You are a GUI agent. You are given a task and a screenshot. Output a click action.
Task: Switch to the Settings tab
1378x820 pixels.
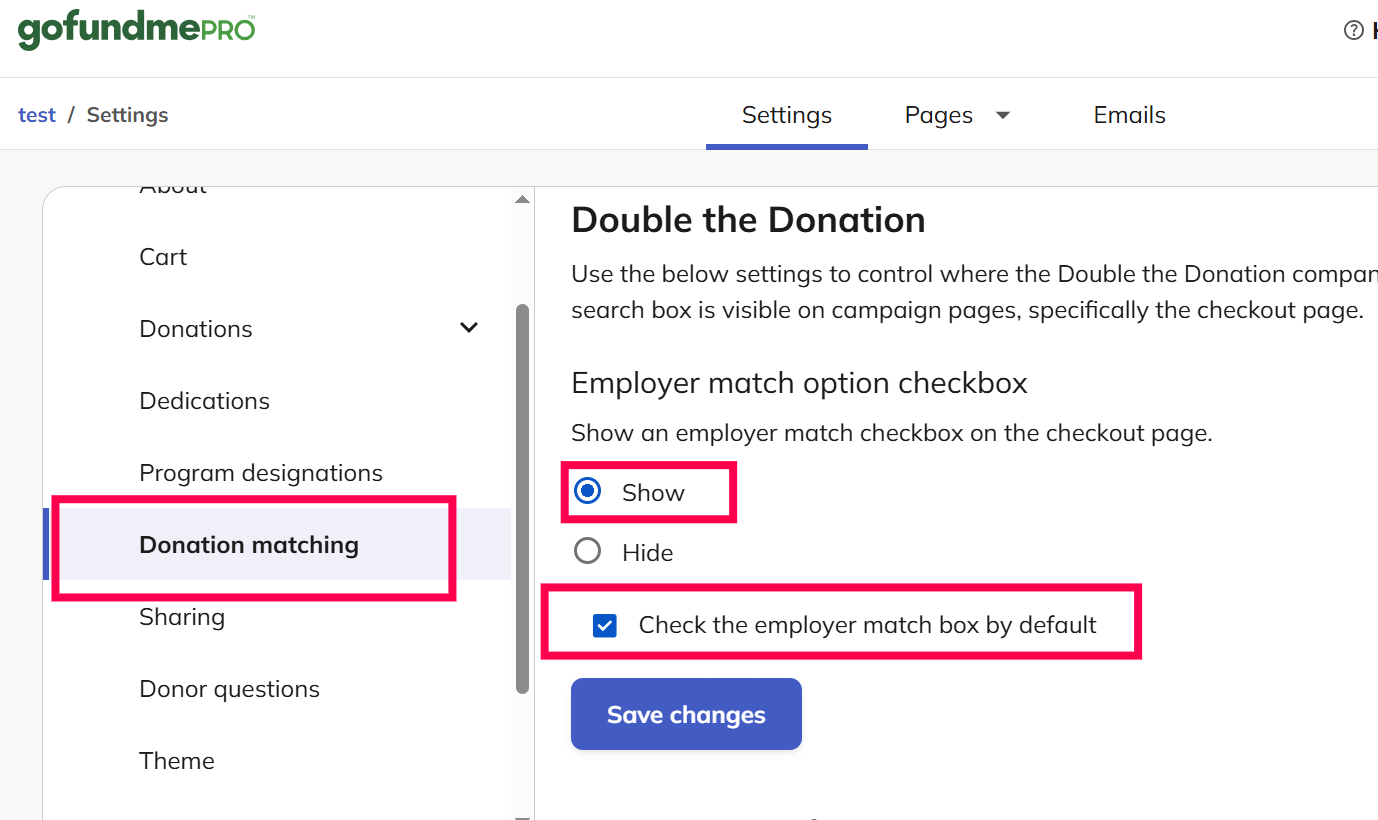coord(787,115)
